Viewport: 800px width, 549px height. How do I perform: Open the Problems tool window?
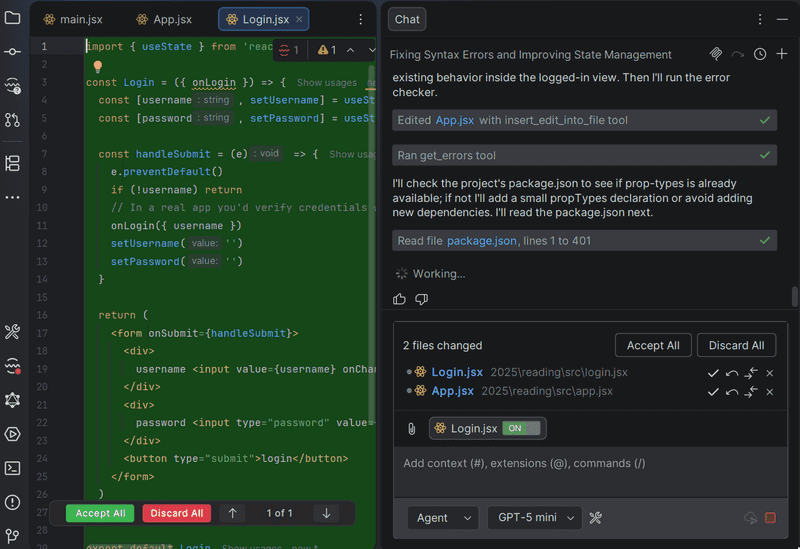pos(12,503)
